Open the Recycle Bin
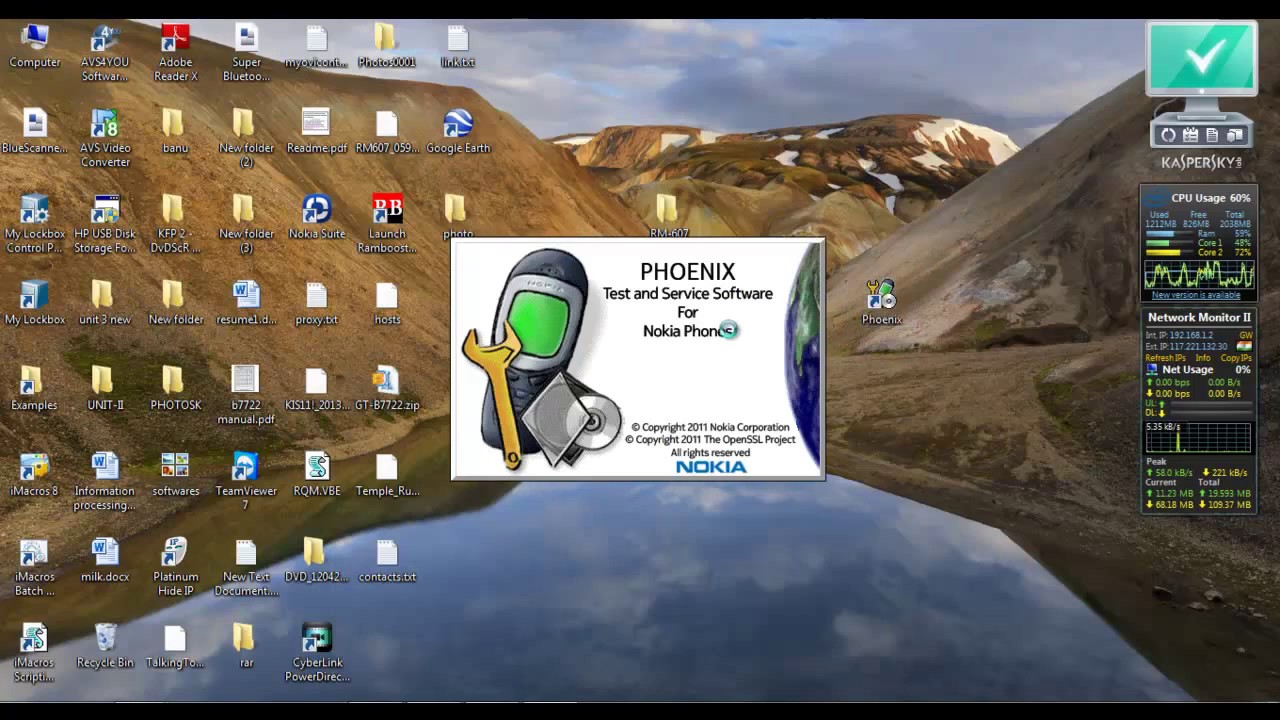This screenshot has width=1280, height=720. coord(105,647)
